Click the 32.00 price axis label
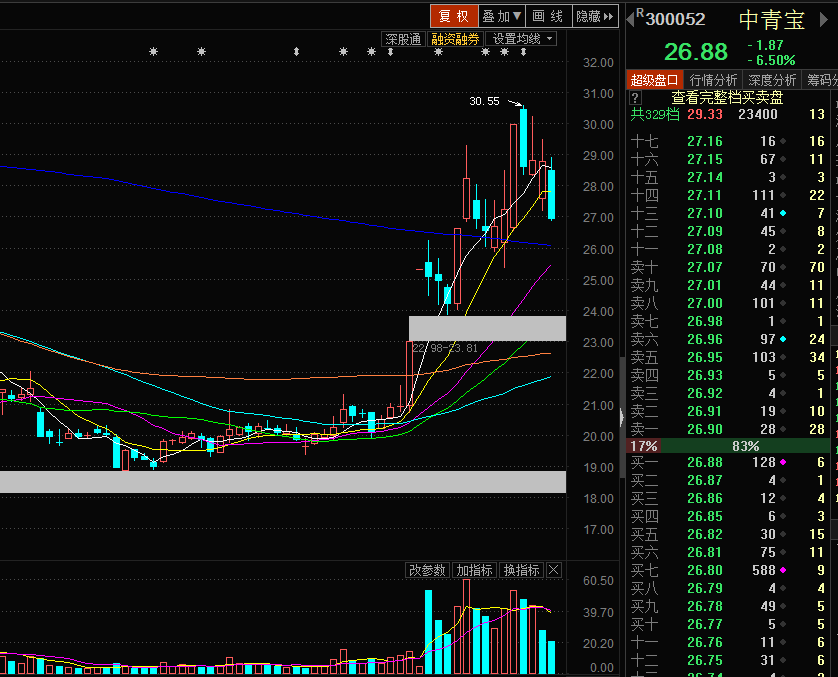This screenshot has height=677, width=838. pos(599,63)
